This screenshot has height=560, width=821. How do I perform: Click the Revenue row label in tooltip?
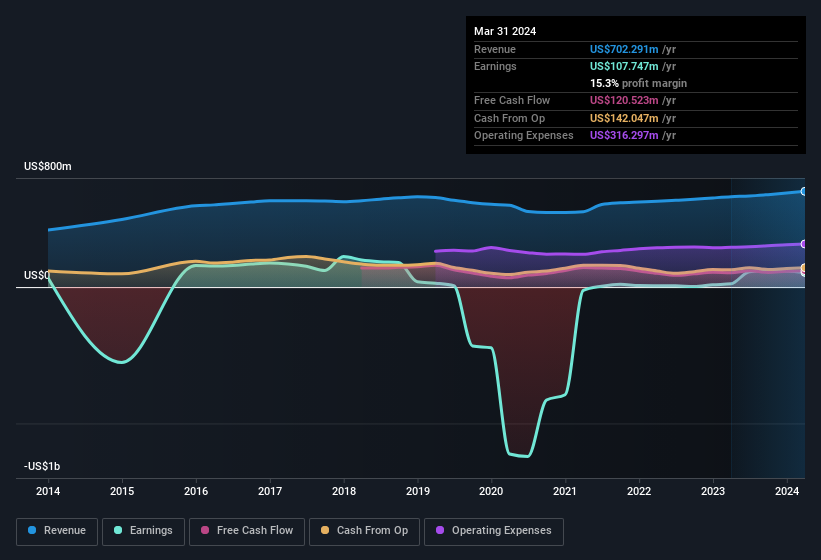coord(495,49)
